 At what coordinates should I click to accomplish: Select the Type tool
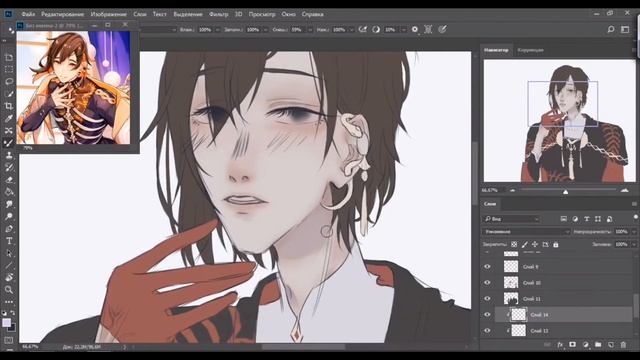point(9,241)
